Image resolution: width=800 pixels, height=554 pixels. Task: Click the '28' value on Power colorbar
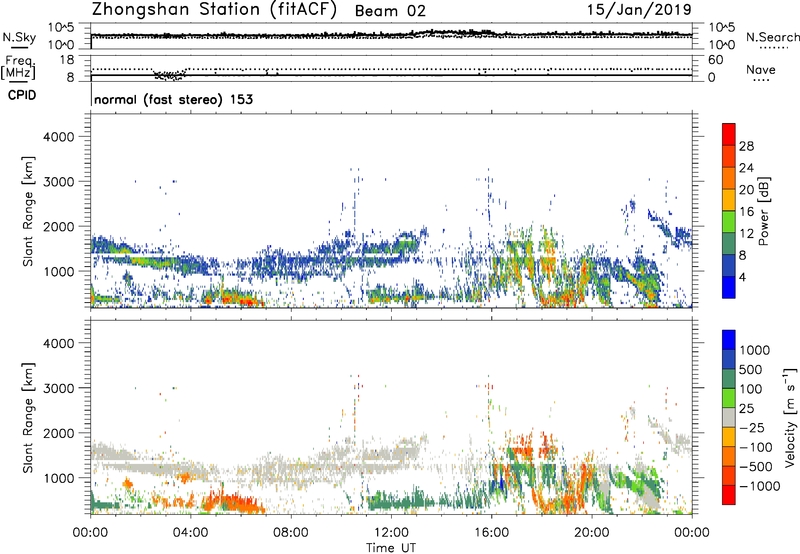(x=746, y=146)
